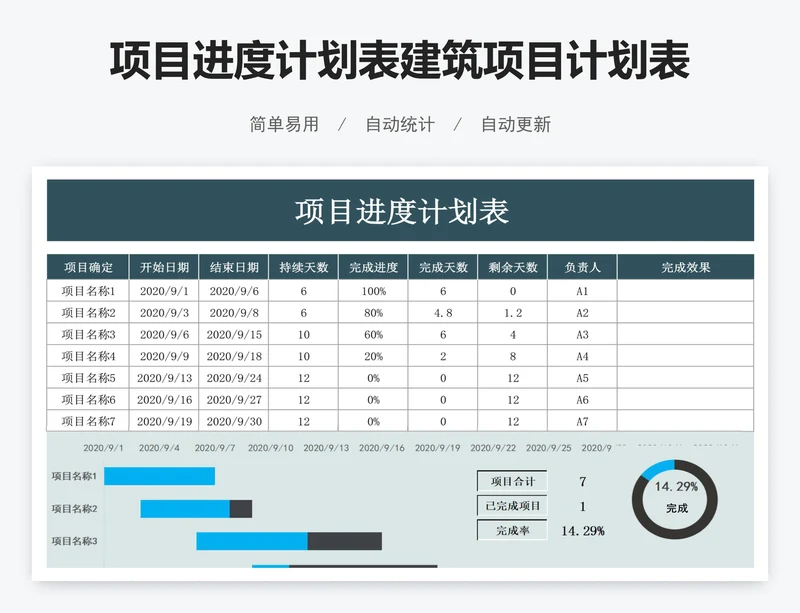Viewport: 800px width, 613px height.
Task: Click the 完成率 summary label
Action: (x=512, y=530)
